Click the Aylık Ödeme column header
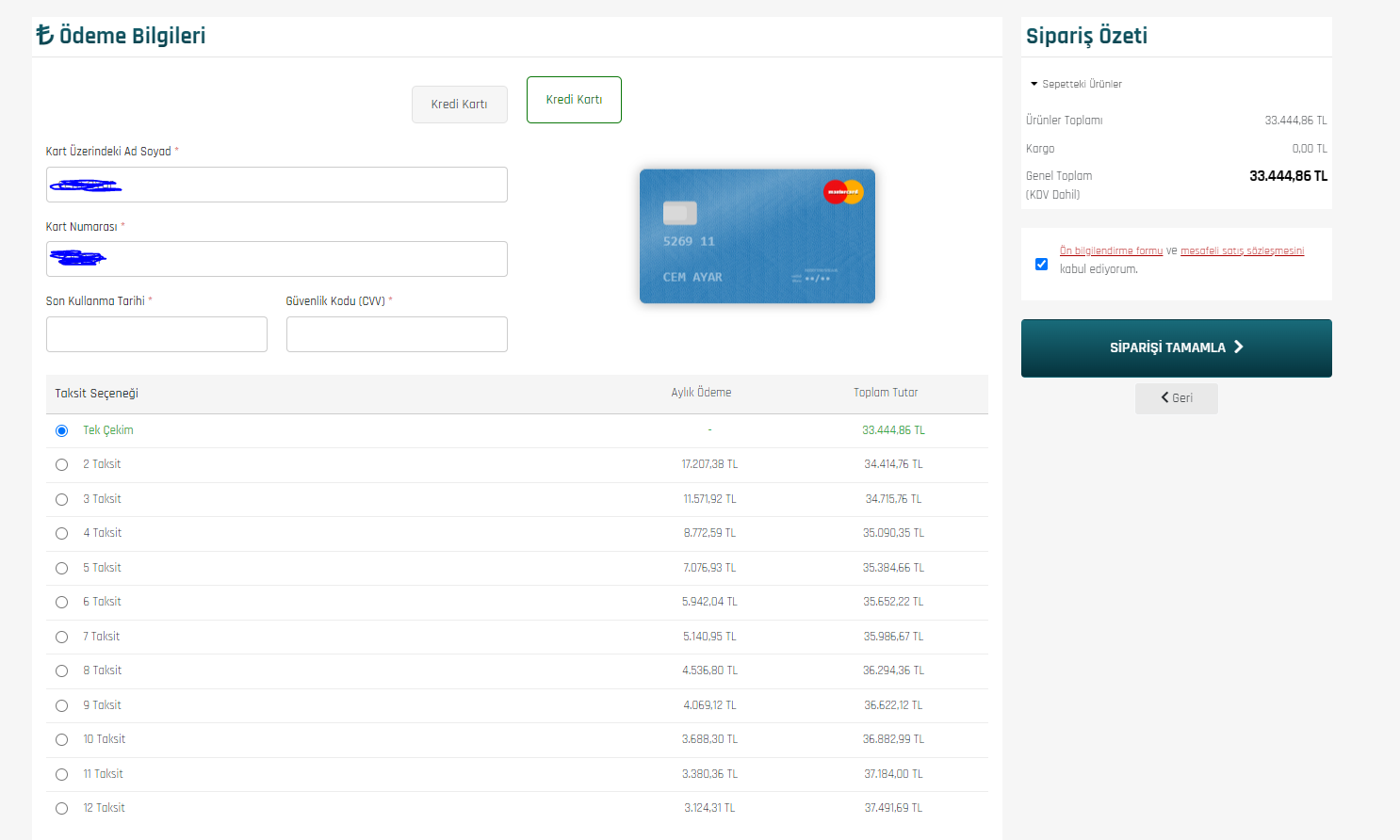The height and width of the screenshot is (840, 1400). coord(701,393)
